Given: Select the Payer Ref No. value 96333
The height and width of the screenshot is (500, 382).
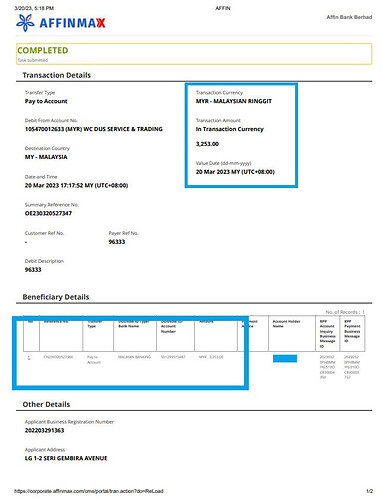Looking at the screenshot, I should 117,242.
